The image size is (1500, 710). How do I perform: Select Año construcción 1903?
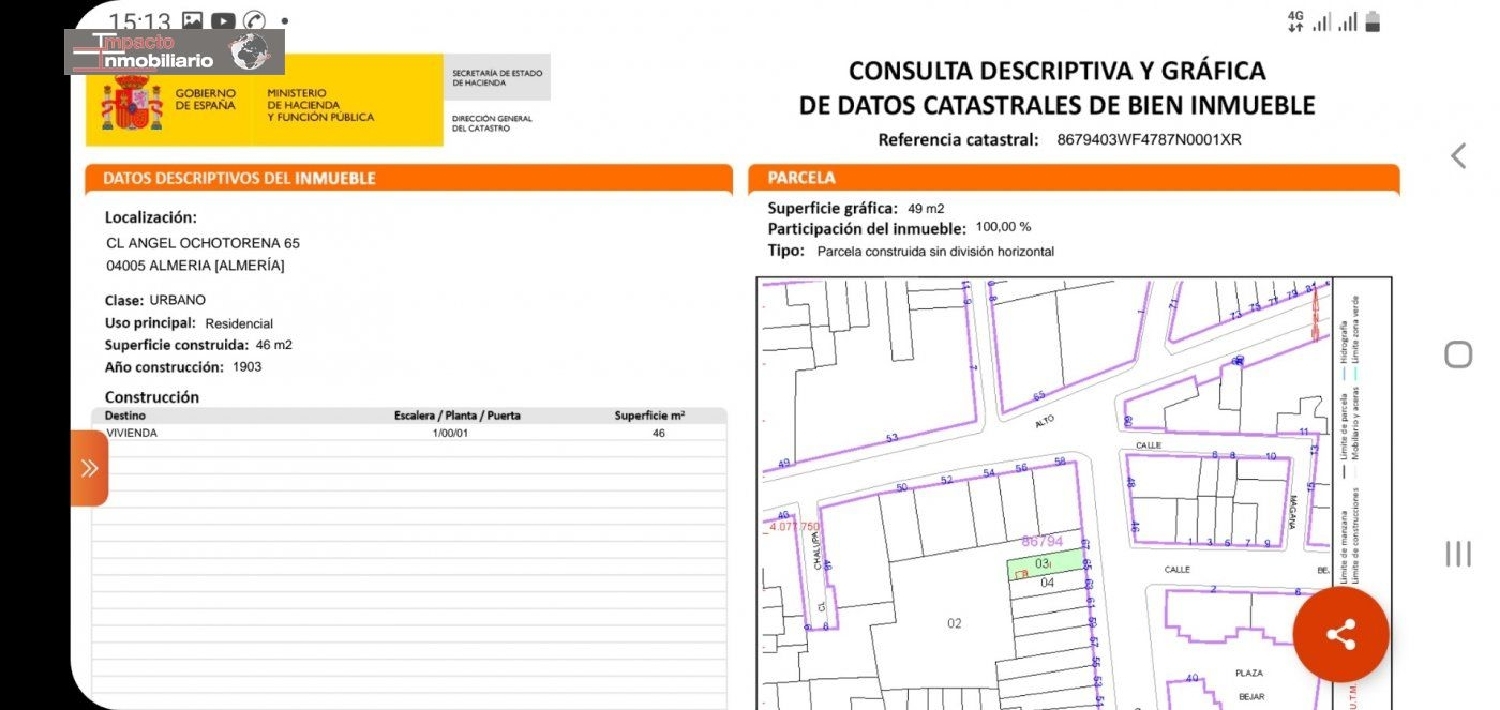[x=183, y=367]
